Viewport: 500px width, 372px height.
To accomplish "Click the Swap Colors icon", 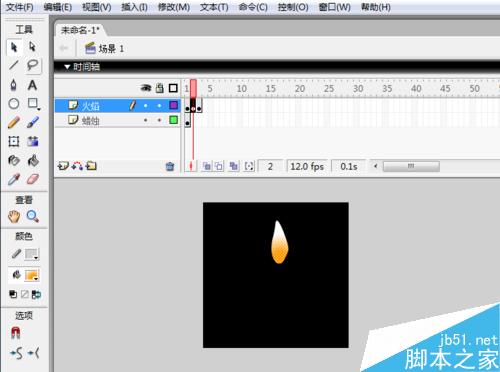I will (x=36, y=294).
